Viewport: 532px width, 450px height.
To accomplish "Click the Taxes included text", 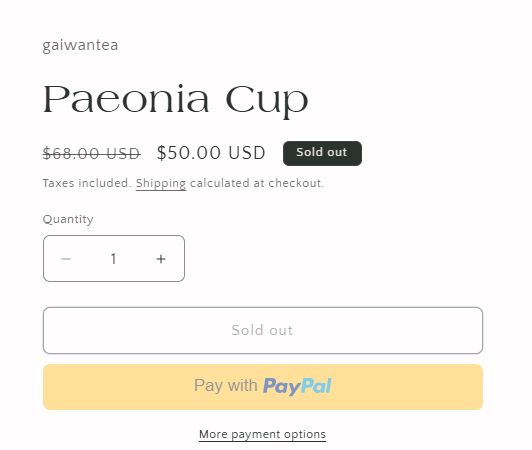I will click(87, 183).
